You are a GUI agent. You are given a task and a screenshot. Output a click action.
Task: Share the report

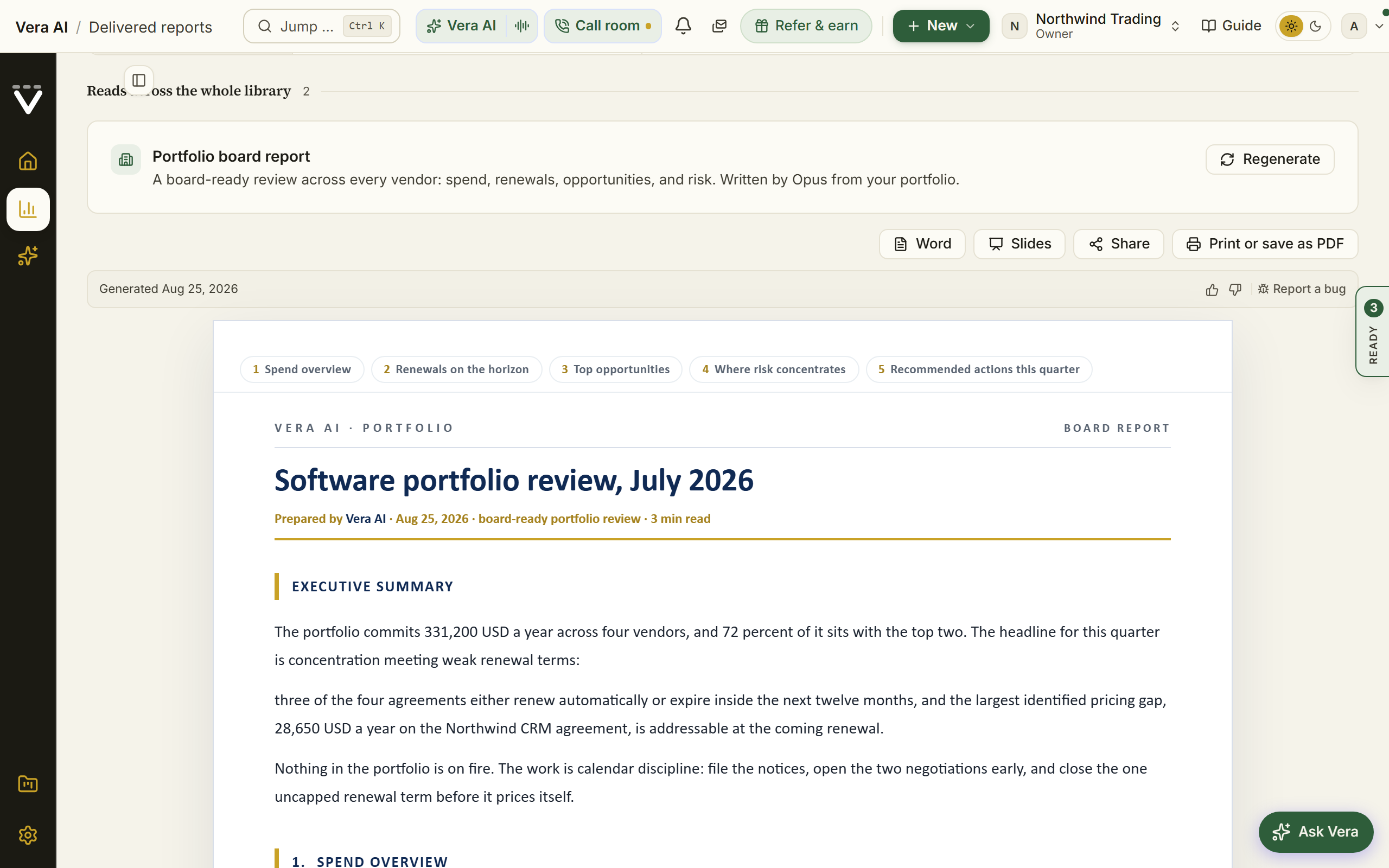click(1118, 244)
